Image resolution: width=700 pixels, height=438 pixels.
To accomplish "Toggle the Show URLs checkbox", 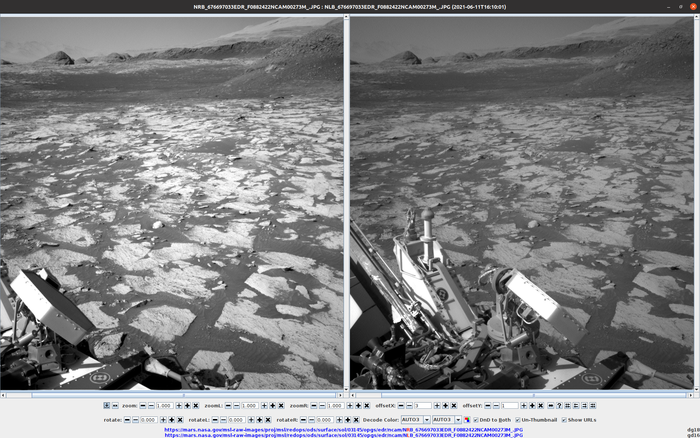I will tap(564, 420).
